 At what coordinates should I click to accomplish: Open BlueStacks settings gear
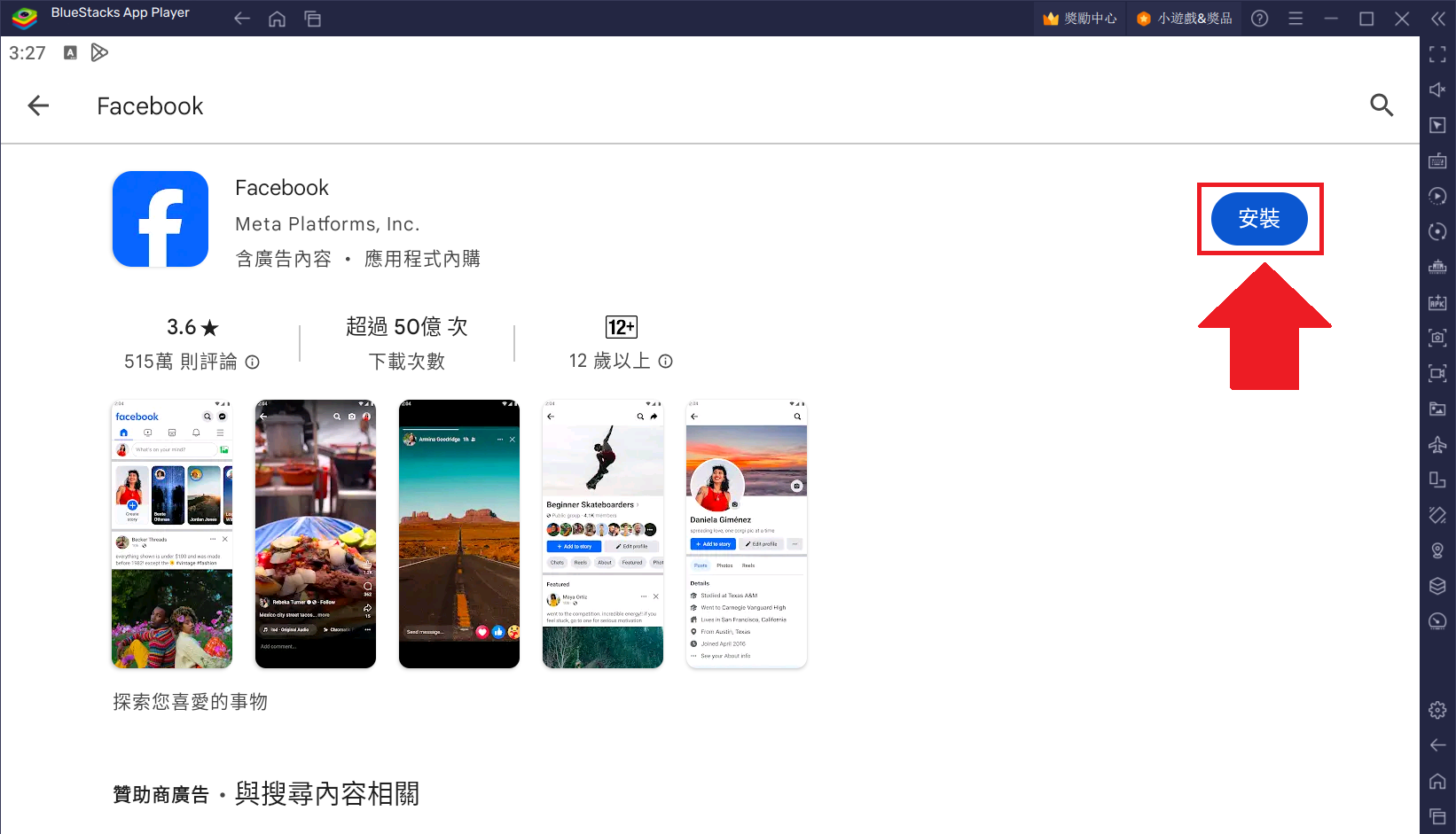click(1437, 710)
